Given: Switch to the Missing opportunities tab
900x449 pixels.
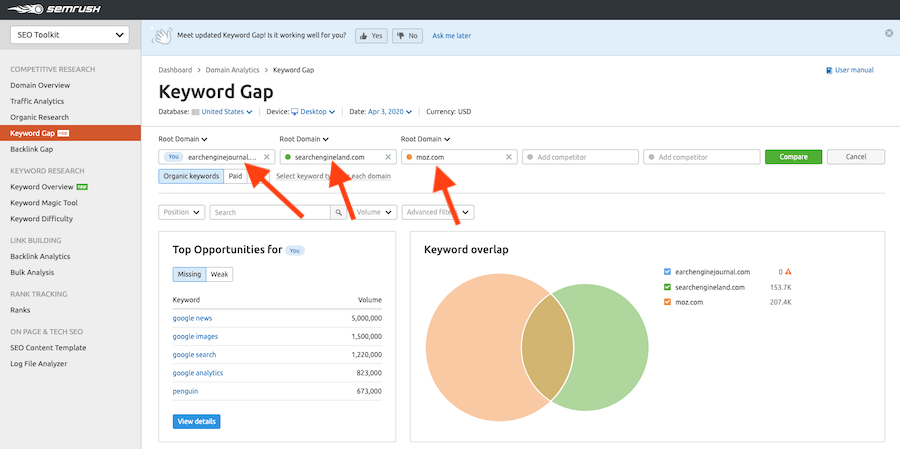Looking at the screenshot, I should [189, 274].
